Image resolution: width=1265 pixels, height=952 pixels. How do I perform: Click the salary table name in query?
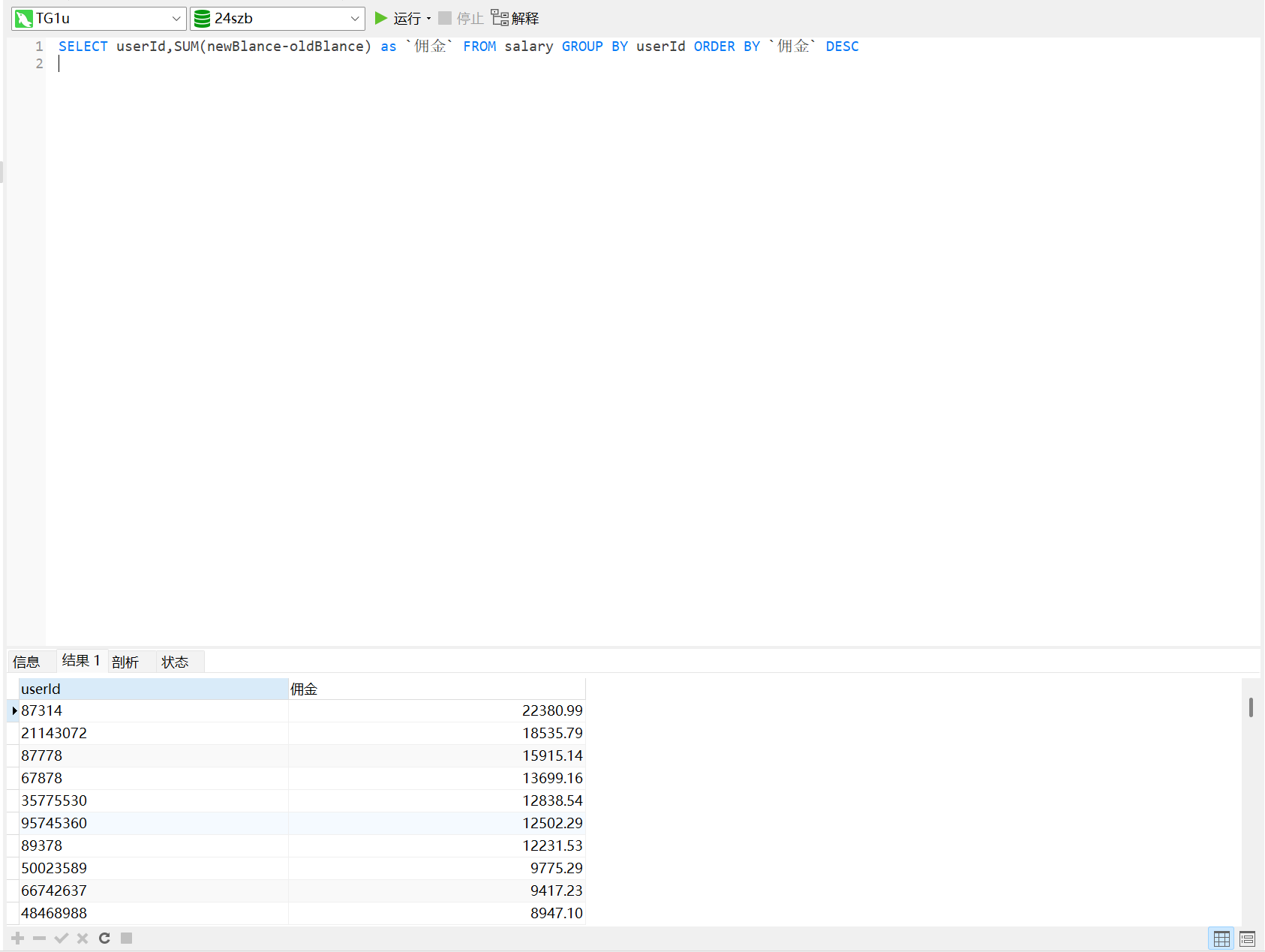point(529,47)
